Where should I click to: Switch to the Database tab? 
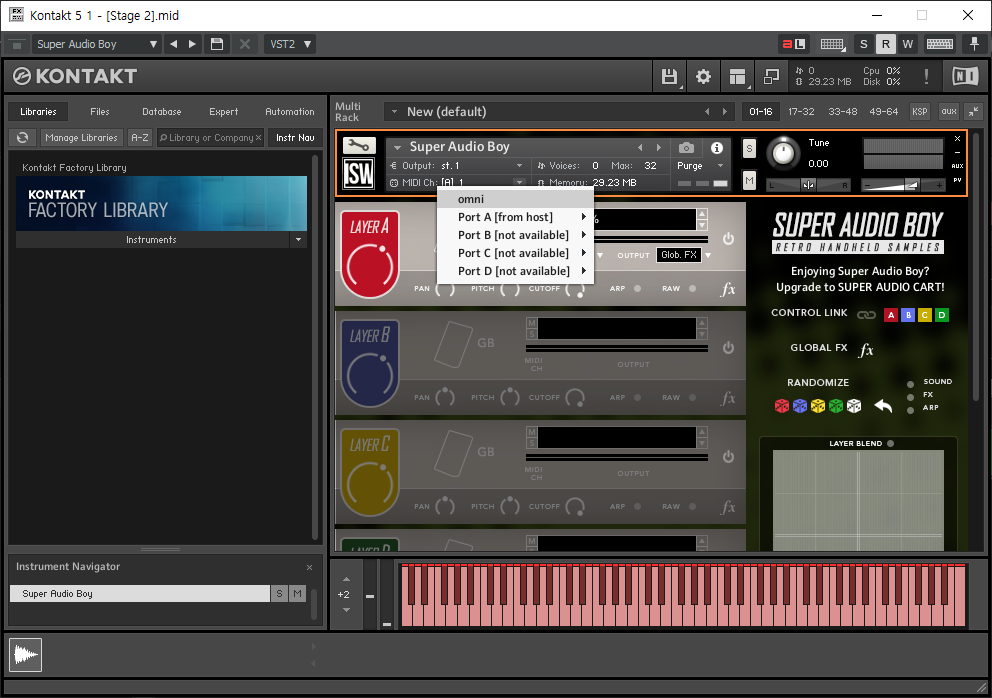(x=161, y=112)
